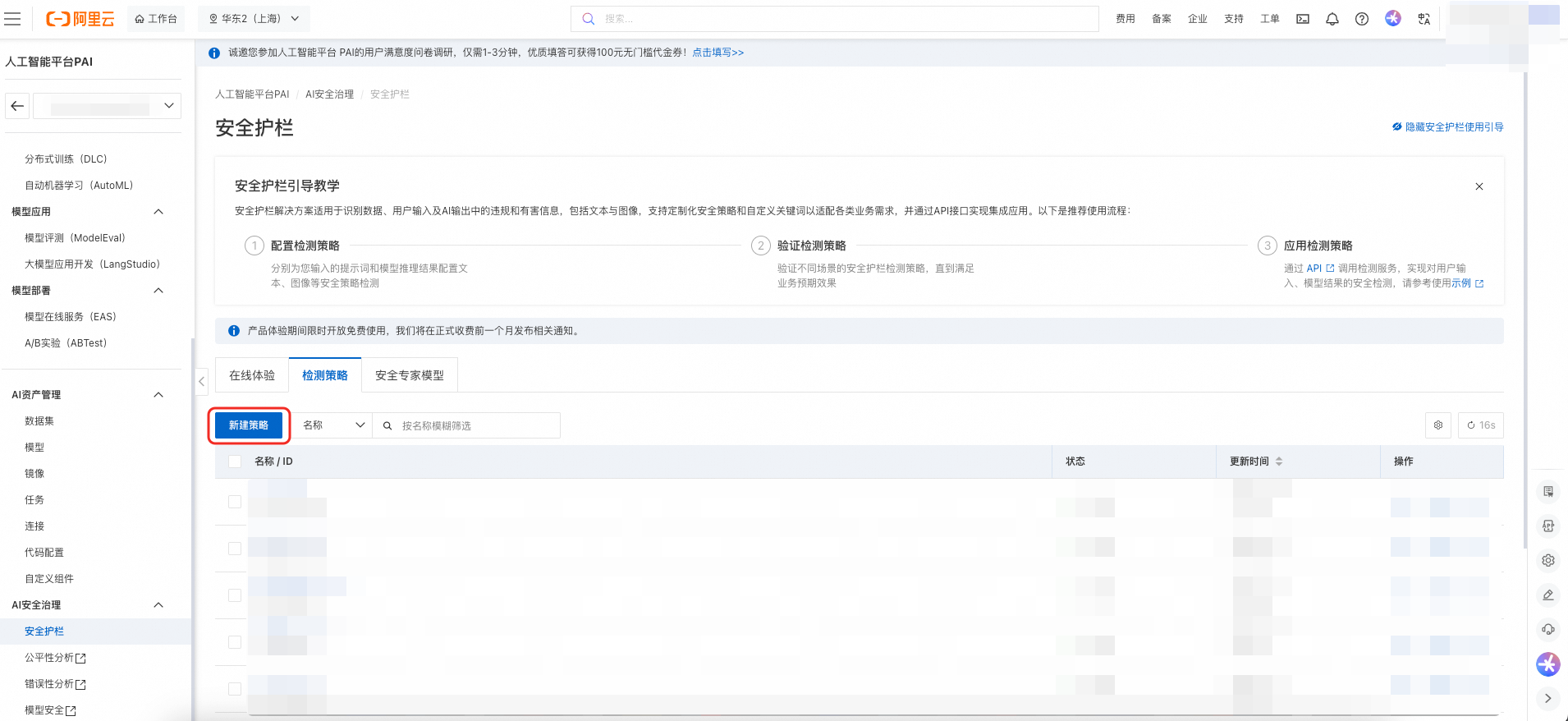Open A/B实验（ABTest）
Screen dimensions: 1568x721
pos(66,343)
